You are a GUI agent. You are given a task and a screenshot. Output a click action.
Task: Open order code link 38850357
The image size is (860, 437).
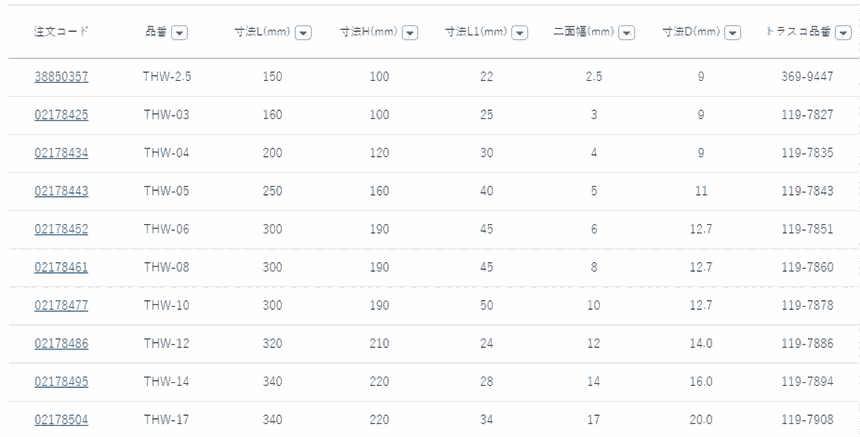click(61, 77)
